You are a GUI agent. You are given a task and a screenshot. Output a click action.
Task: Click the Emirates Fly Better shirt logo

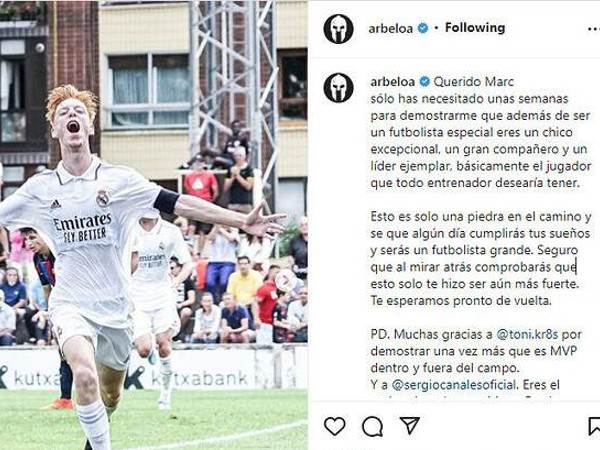point(83,227)
